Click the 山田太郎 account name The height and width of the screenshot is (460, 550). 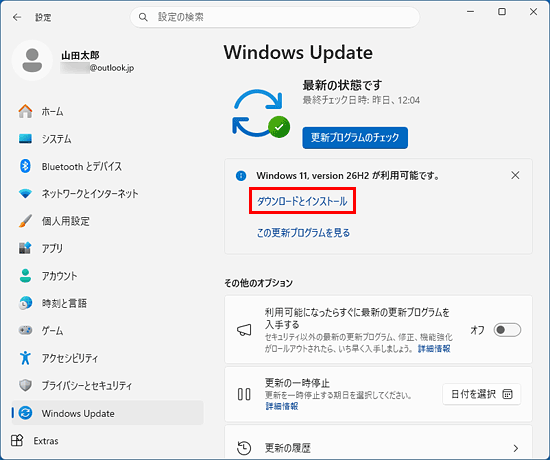[x=80, y=55]
